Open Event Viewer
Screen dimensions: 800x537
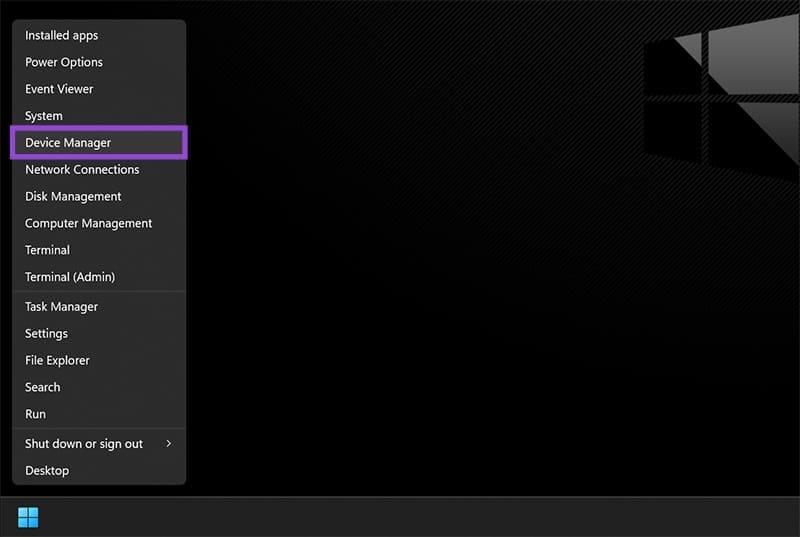point(59,89)
